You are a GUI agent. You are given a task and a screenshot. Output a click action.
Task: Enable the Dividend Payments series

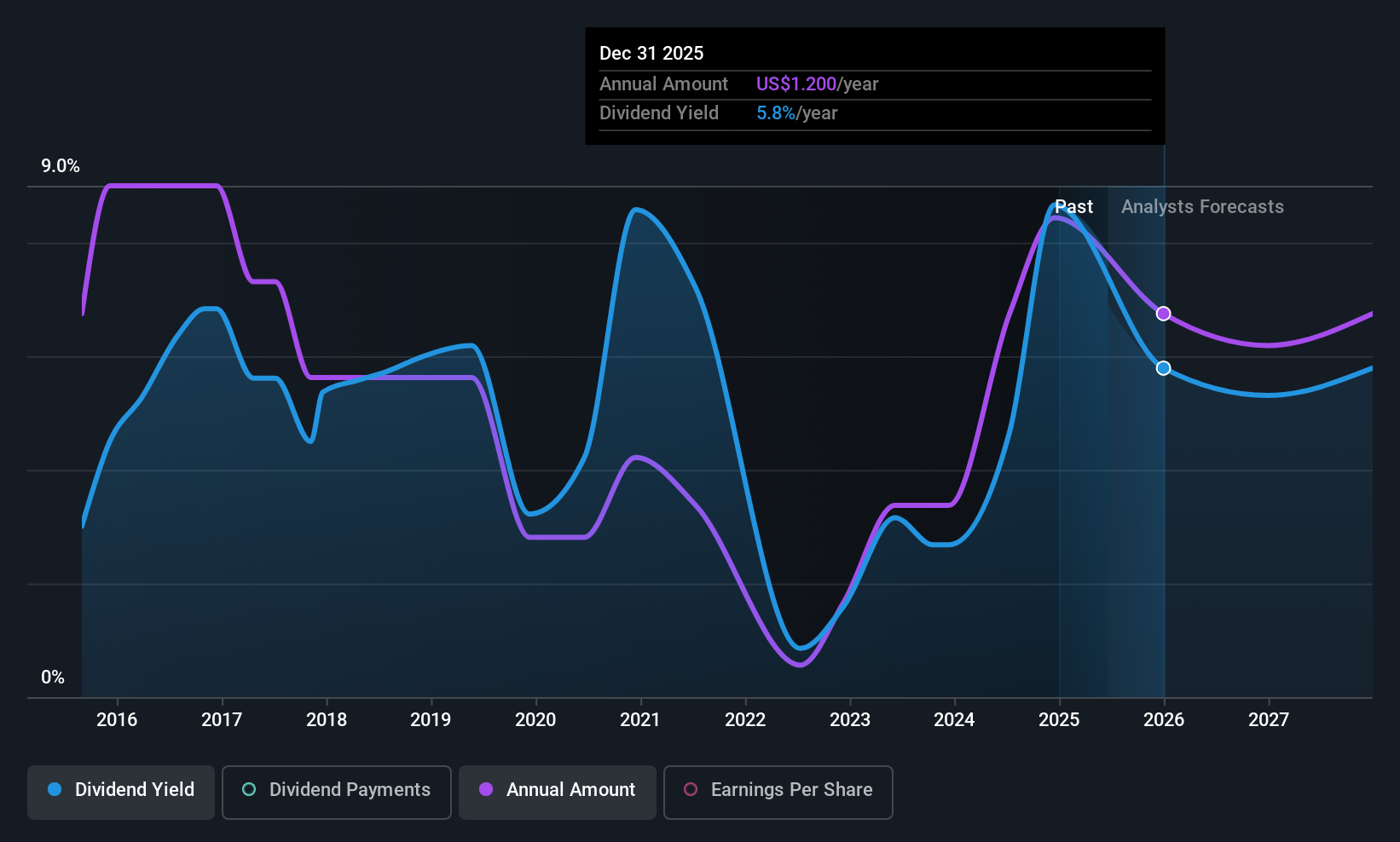tap(337, 793)
